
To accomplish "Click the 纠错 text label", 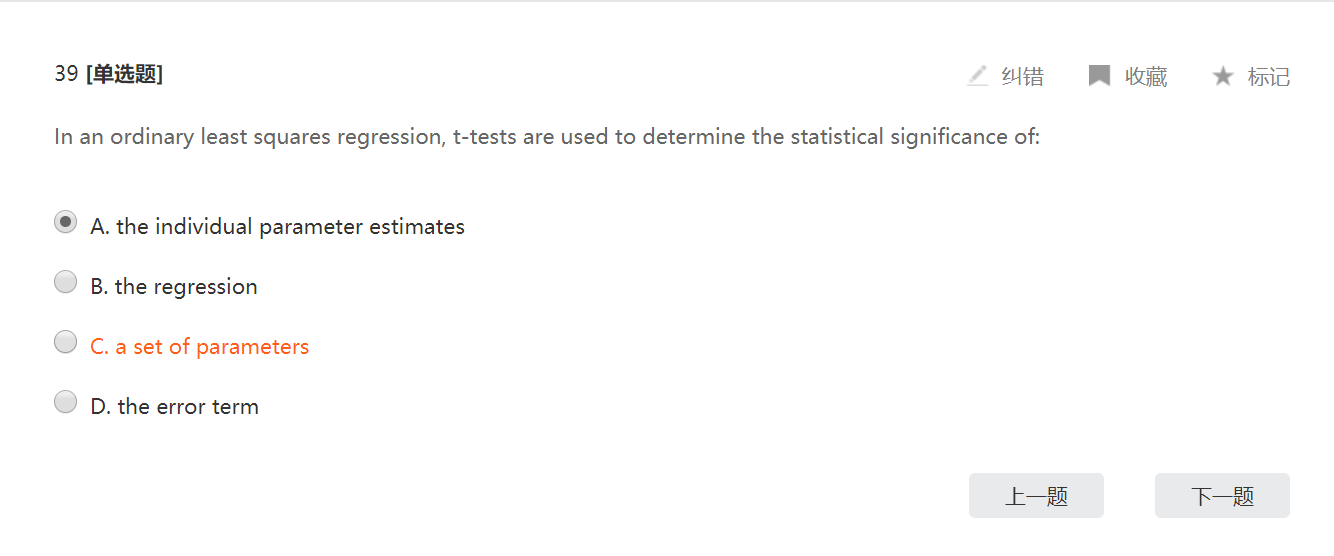I will click(x=1022, y=77).
